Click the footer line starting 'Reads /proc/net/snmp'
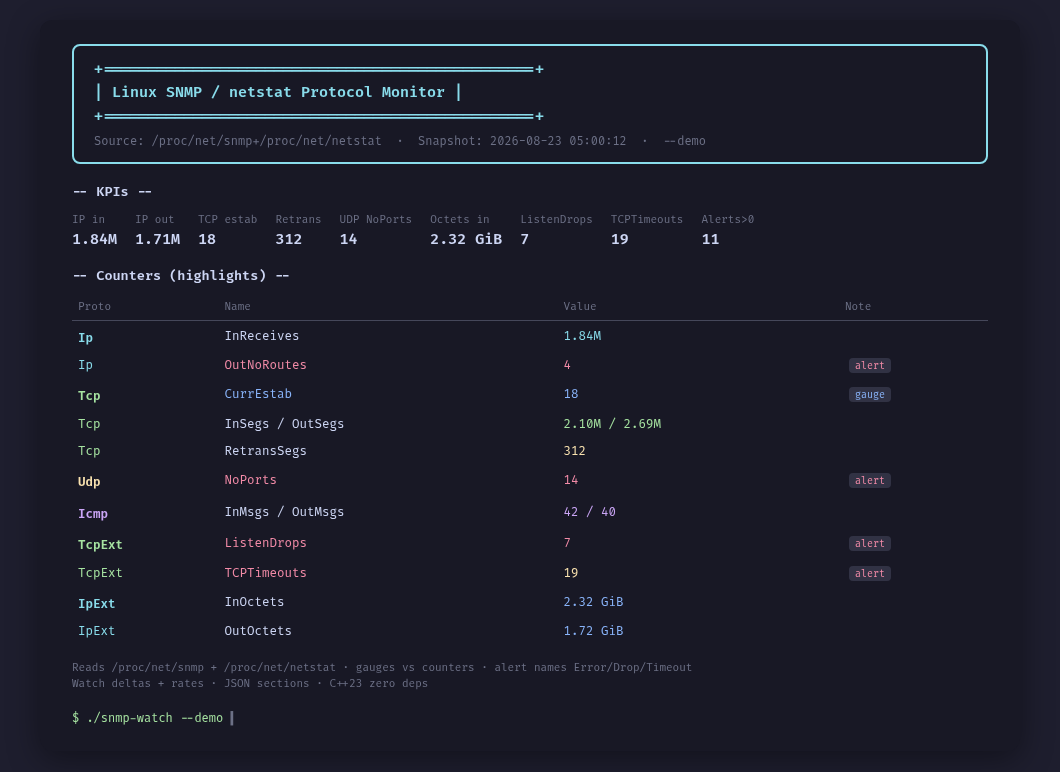 click(382, 667)
